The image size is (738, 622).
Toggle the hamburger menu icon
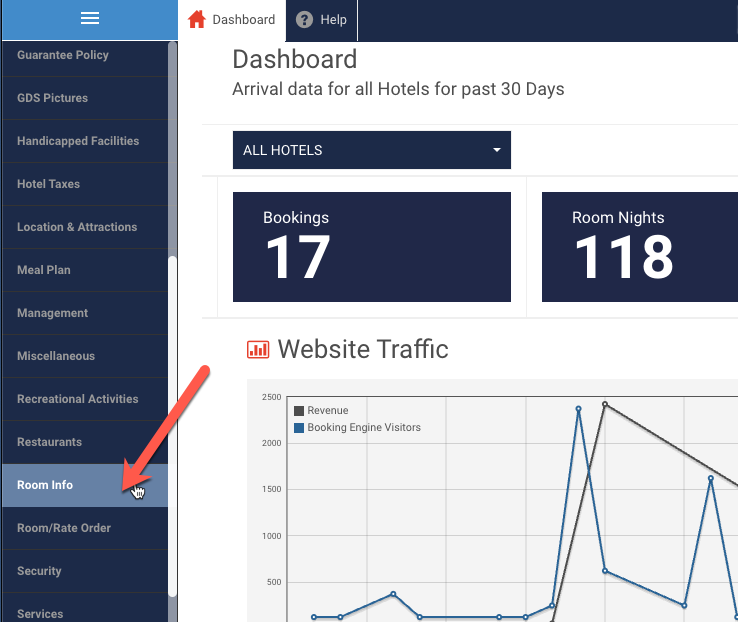(89, 18)
